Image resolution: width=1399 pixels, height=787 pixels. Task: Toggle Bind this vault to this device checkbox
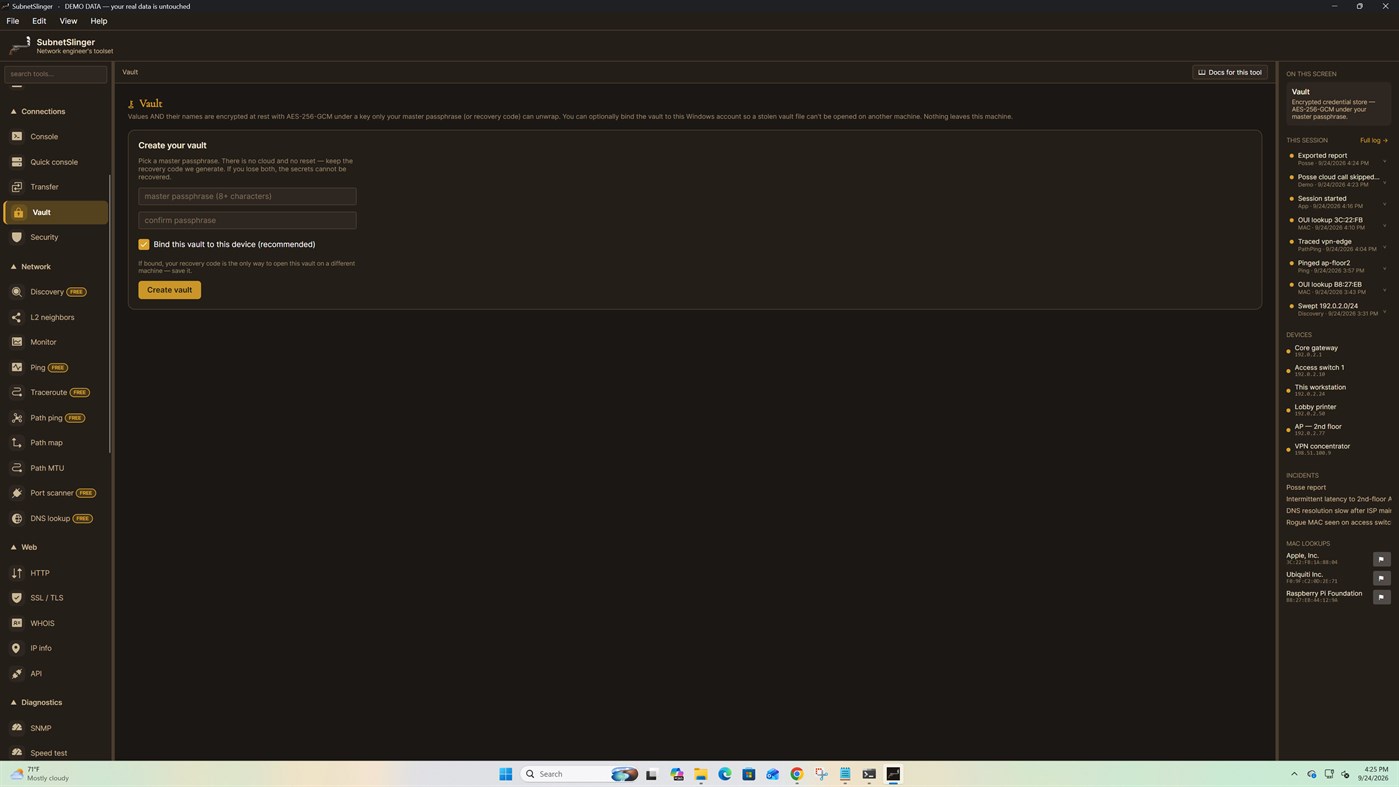coord(144,244)
